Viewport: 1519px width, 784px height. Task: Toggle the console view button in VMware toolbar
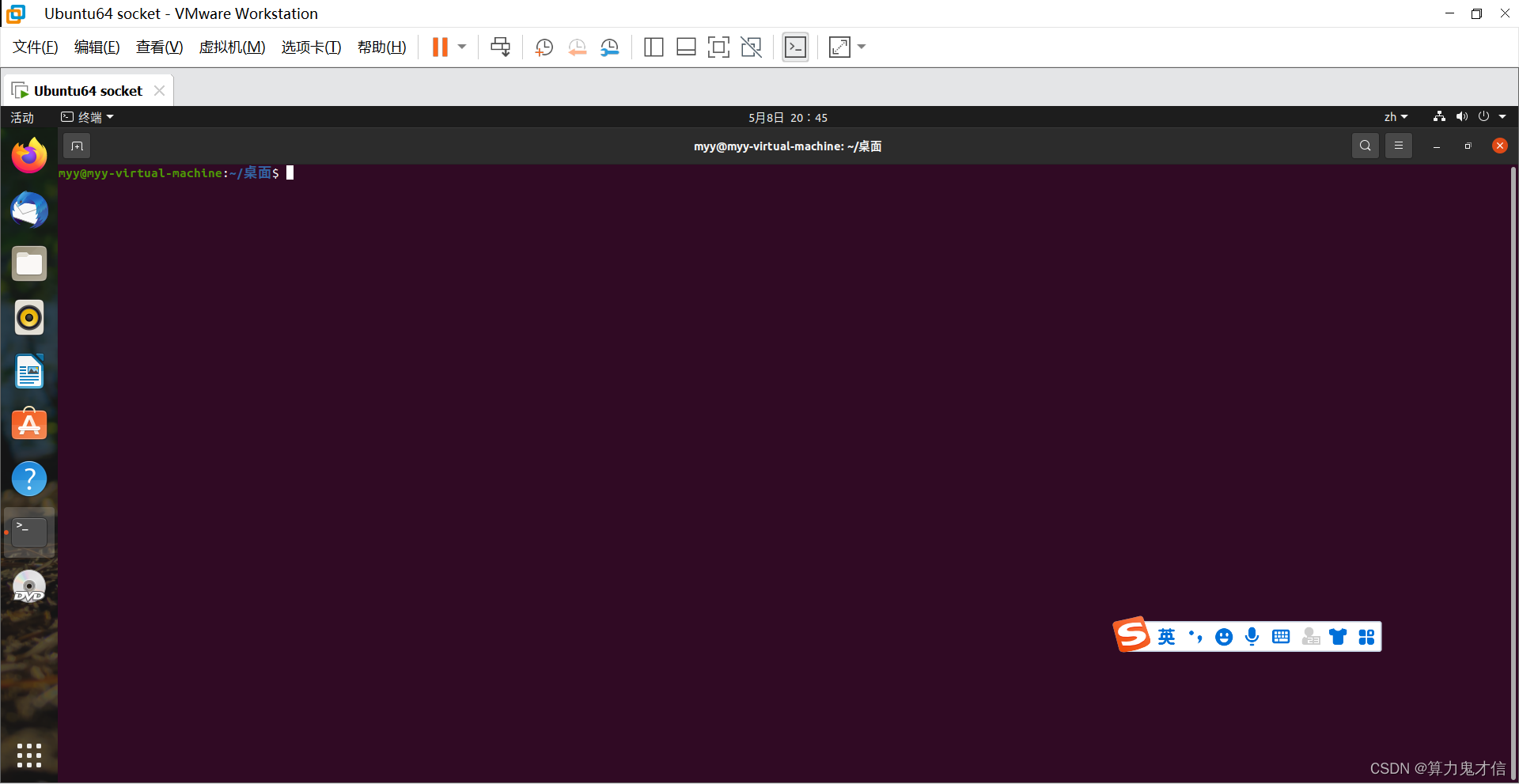pyautogui.click(x=795, y=47)
